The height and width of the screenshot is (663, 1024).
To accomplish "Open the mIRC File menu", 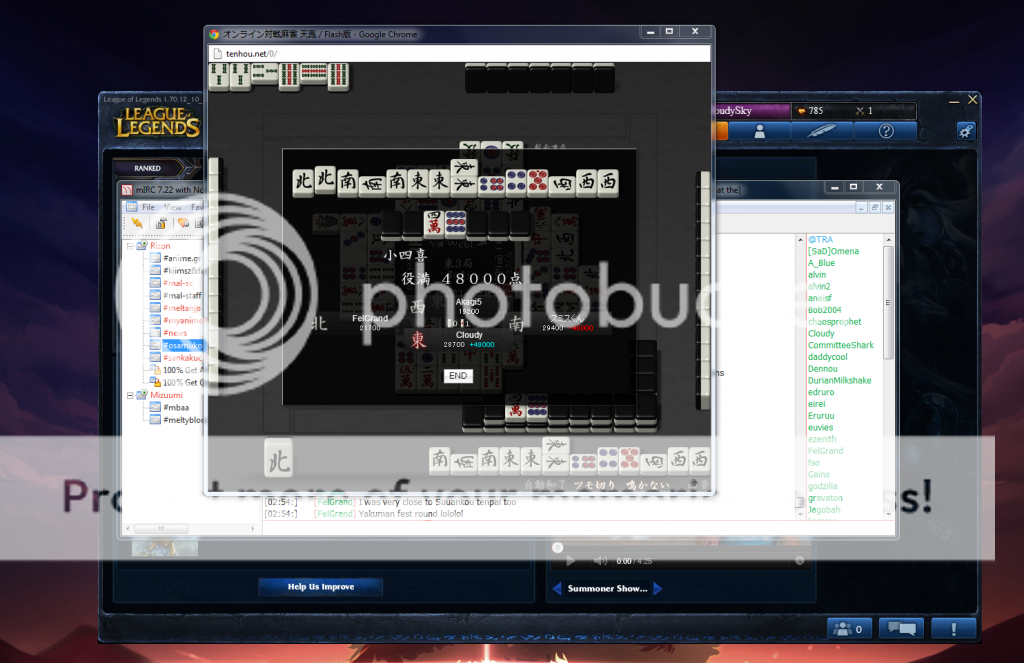I will coord(148,206).
